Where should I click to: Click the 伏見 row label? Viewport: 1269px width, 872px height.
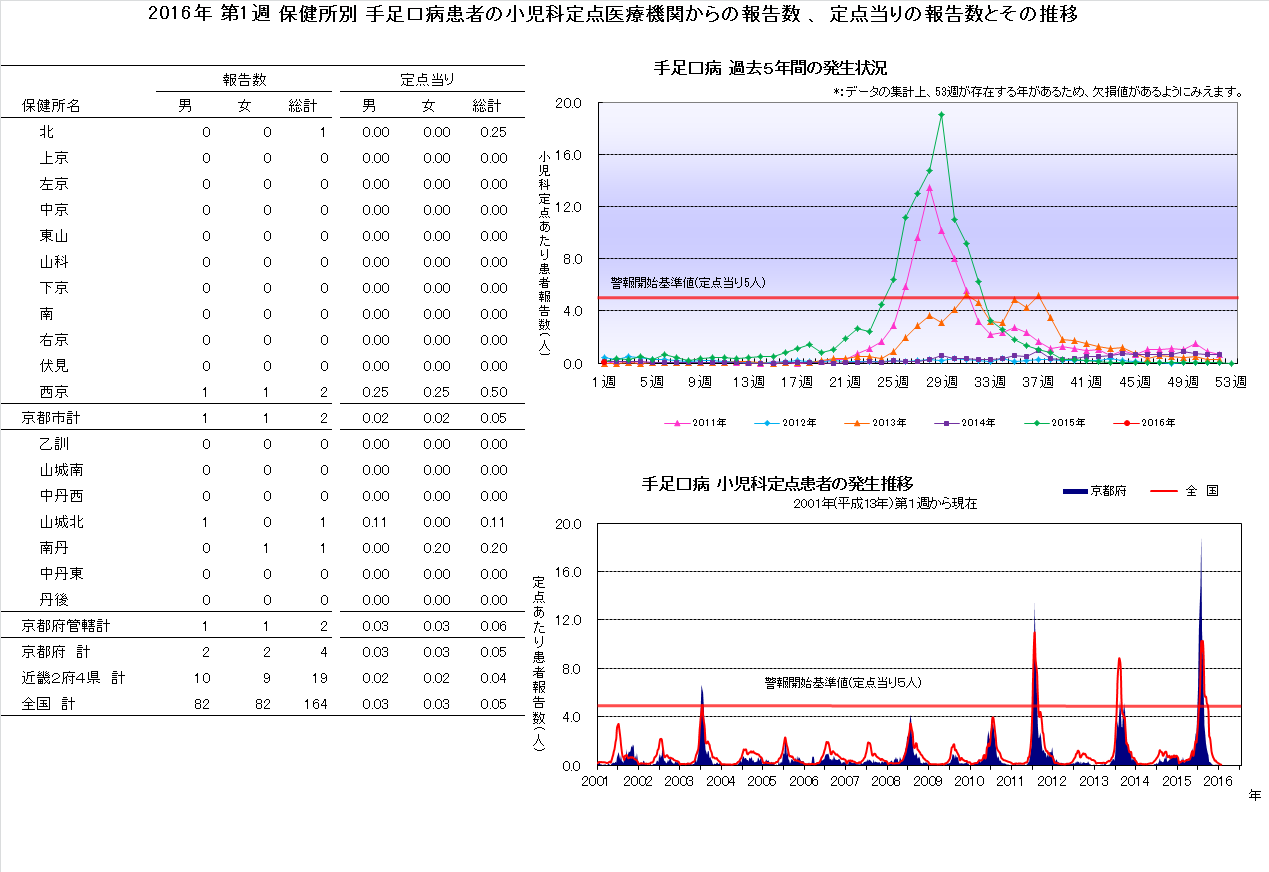[54, 366]
